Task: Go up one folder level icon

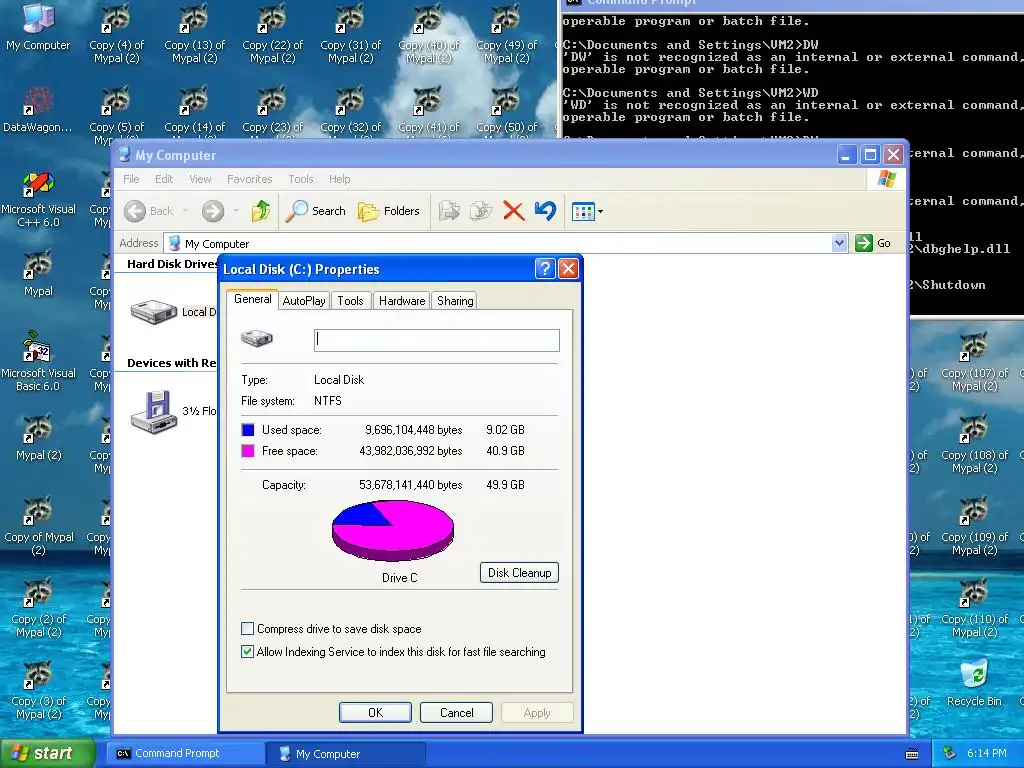Action: tap(261, 211)
